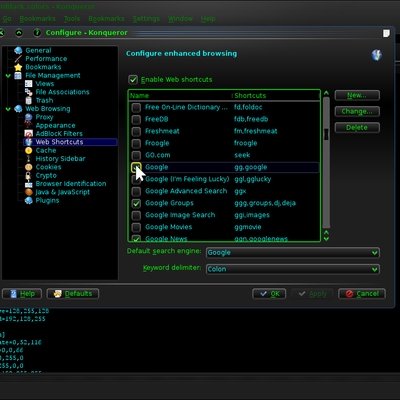Open the Settings menu
This screenshot has width=400, height=400.
coord(146,19)
